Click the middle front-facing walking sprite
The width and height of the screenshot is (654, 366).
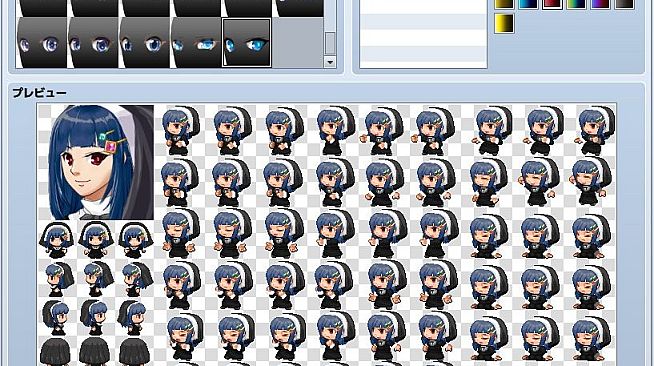coord(96,240)
